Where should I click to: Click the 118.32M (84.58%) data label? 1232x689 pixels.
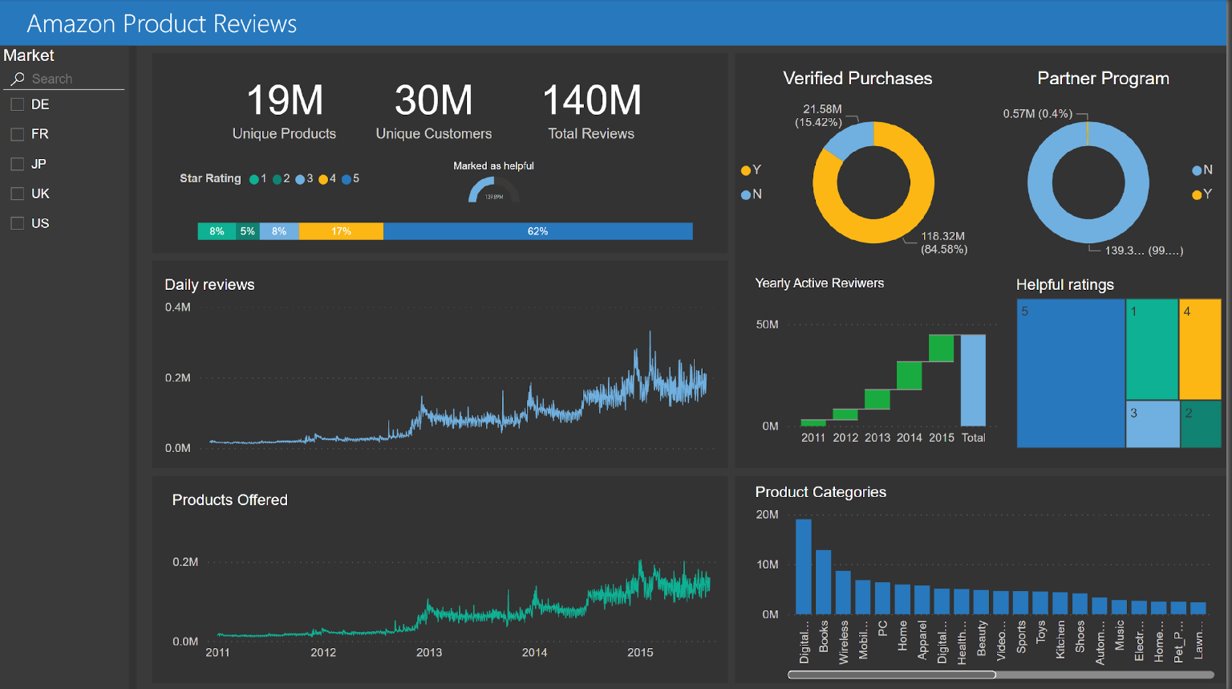[x=944, y=243]
